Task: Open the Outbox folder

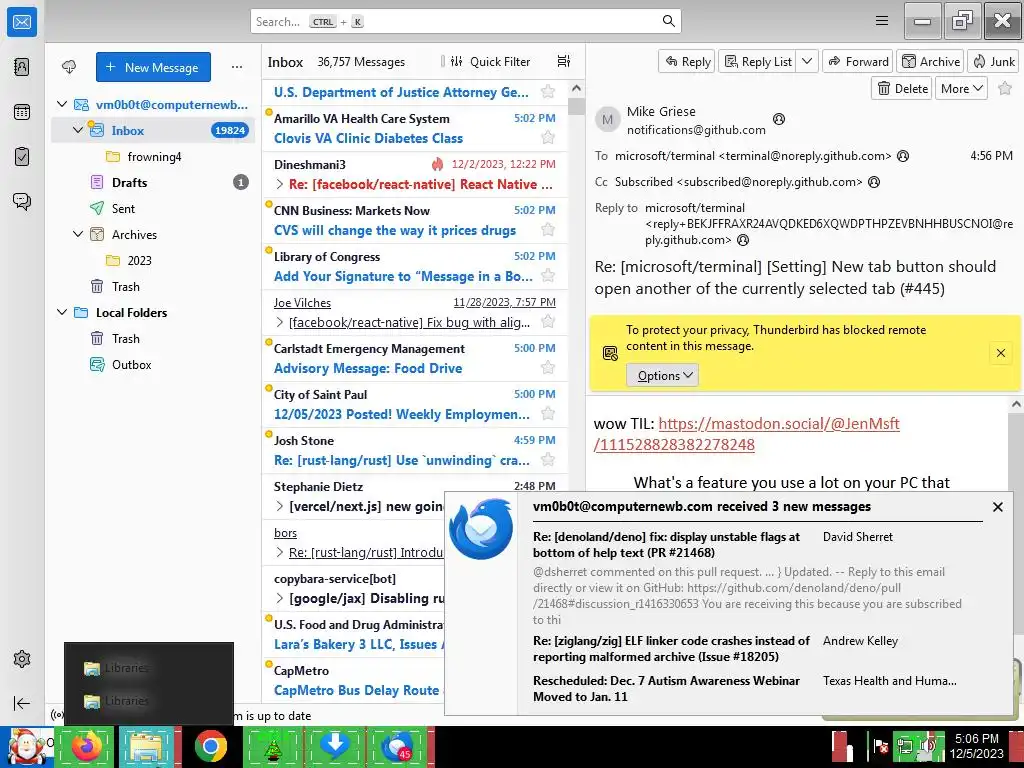Action: 131,364
